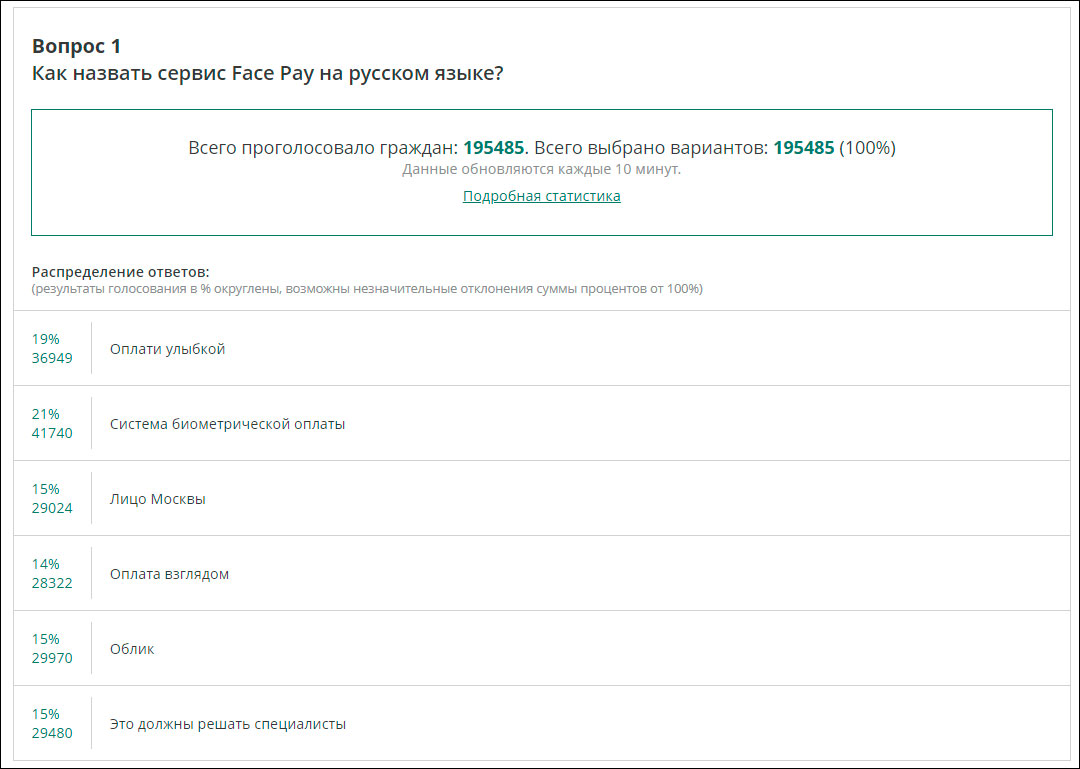Click the 19% percentage value
This screenshot has height=769, width=1080.
tap(46, 339)
